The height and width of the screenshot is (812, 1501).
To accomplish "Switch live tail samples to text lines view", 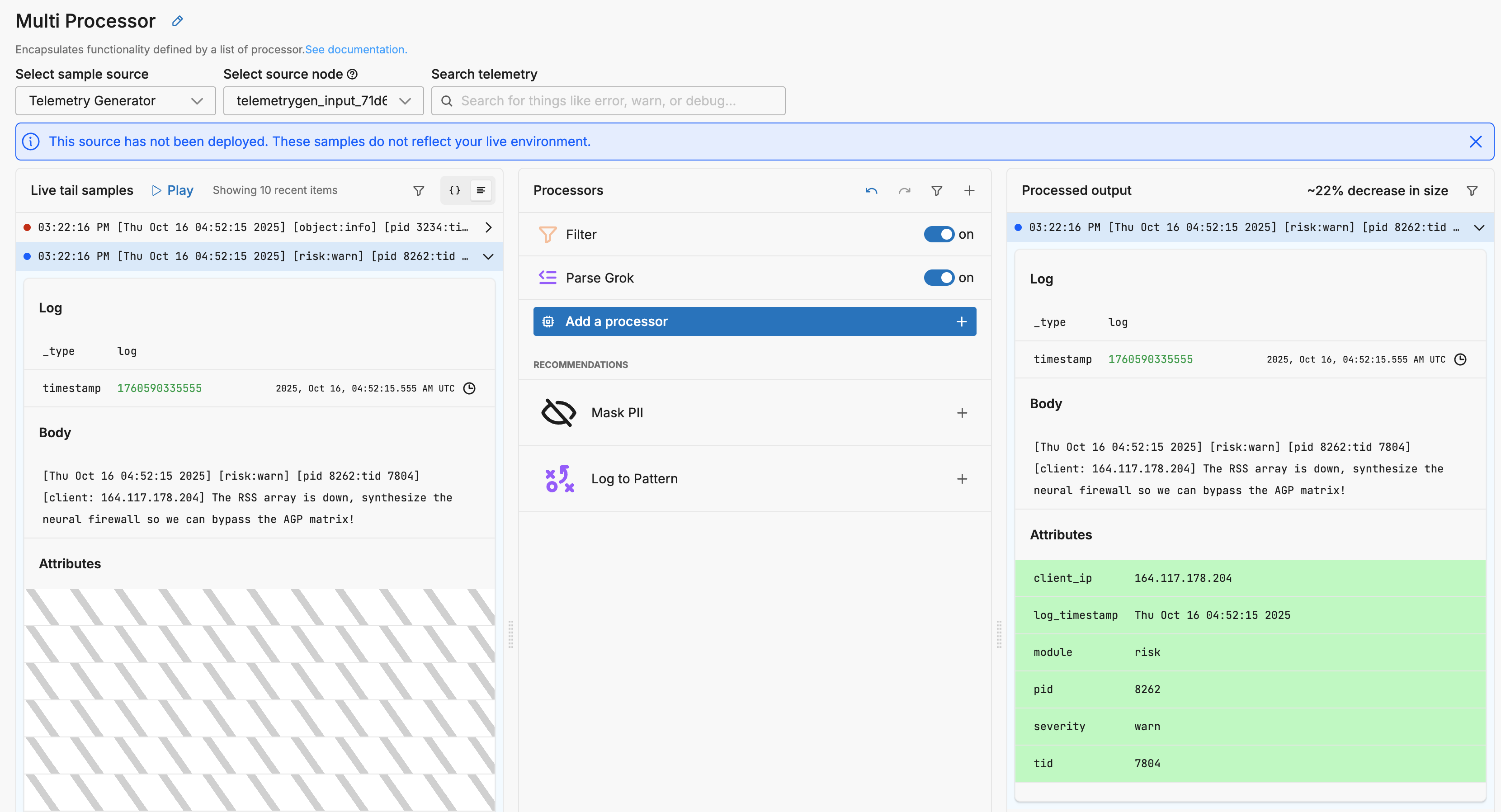I will coord(481,190).
